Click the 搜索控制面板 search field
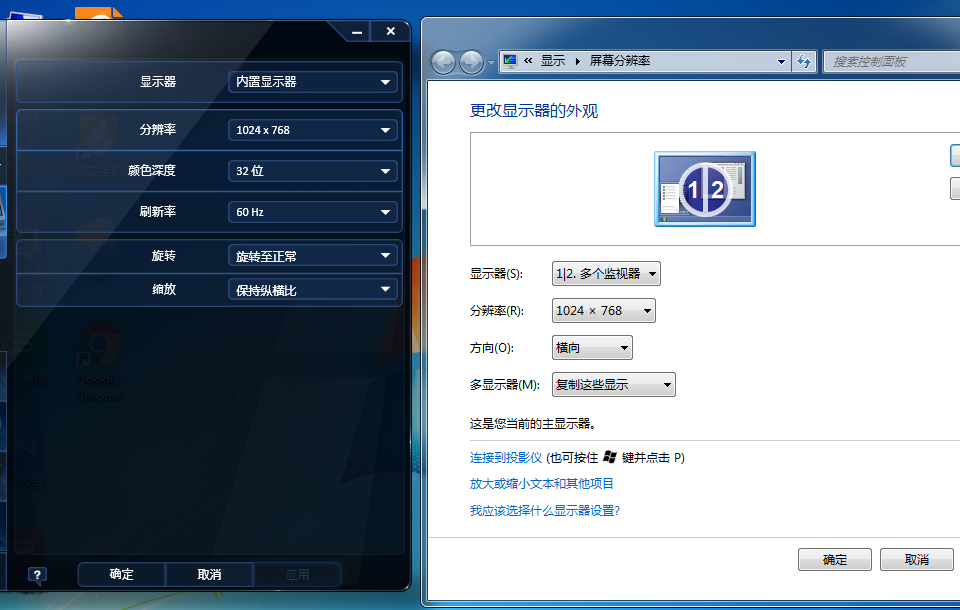 point(890,61)
